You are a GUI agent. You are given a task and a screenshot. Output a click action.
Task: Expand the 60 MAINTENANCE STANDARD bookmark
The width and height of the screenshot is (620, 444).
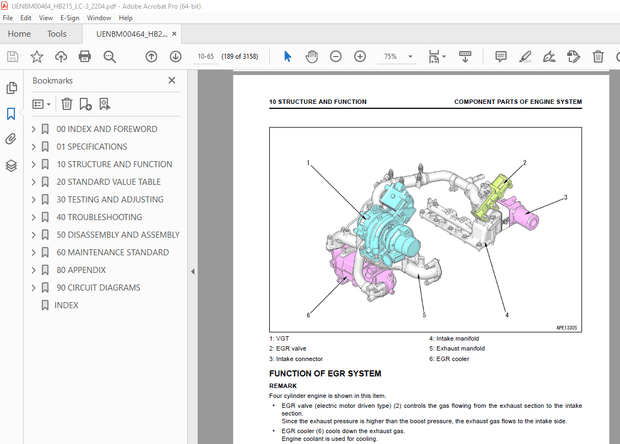pyautogui.click(x=34, y=252)
